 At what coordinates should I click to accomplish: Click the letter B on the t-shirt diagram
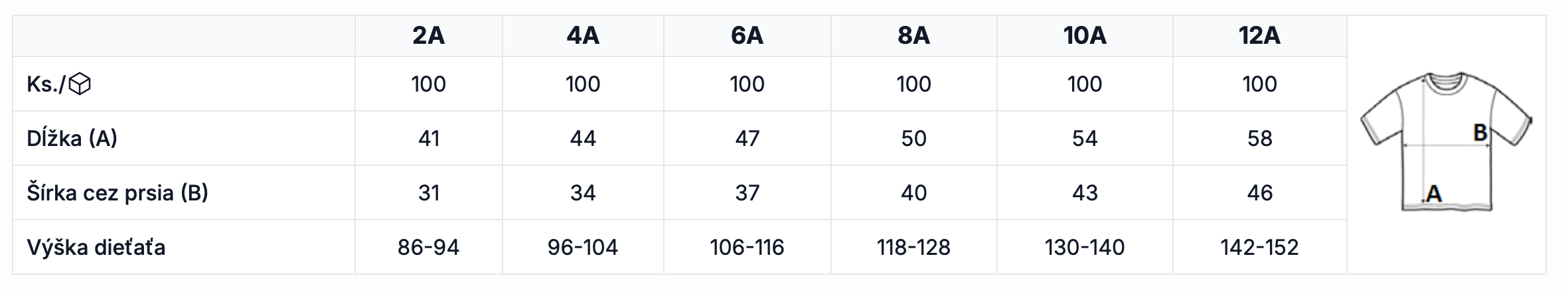coord(1480,133)
